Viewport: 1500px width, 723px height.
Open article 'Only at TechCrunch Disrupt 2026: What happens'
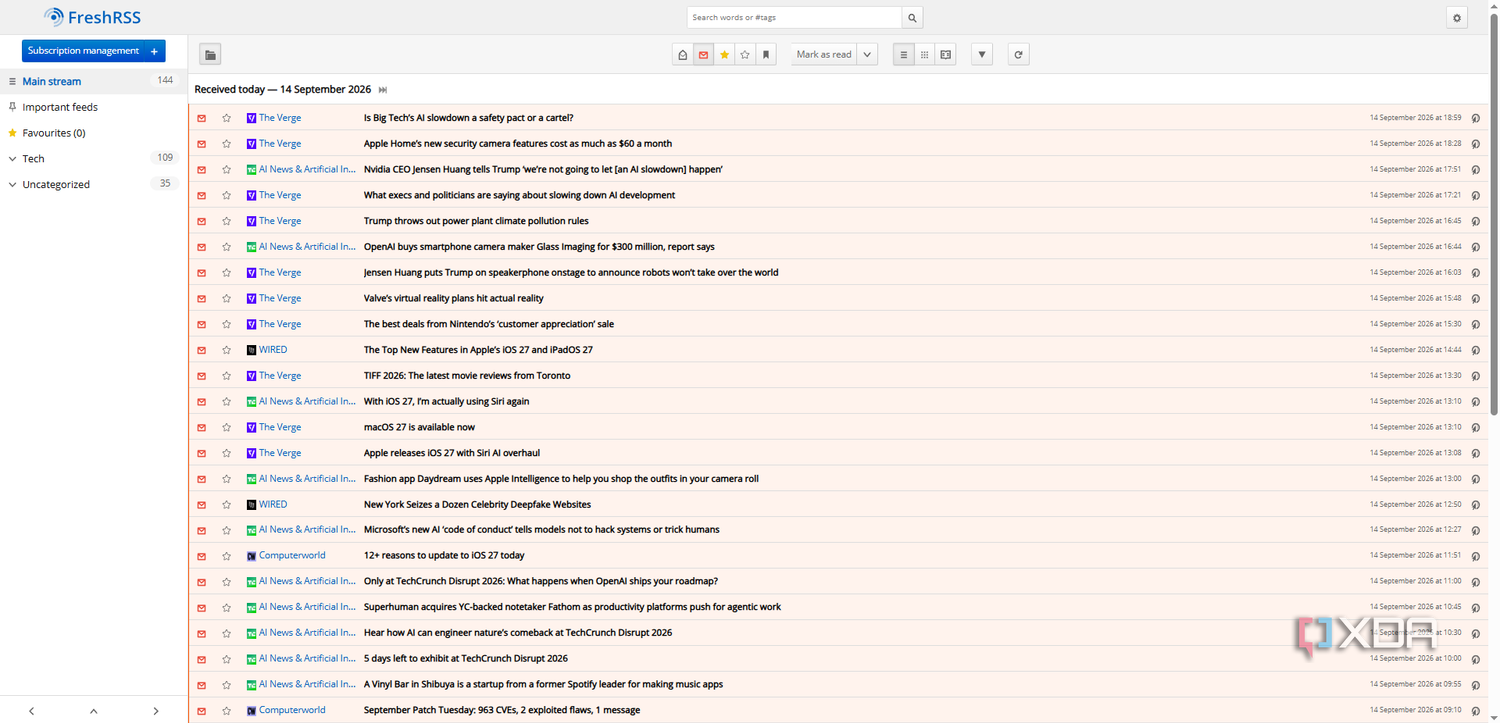point(541,582)
